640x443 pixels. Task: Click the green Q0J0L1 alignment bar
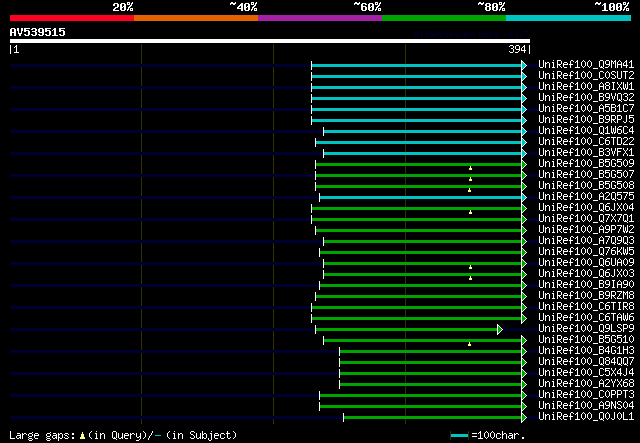point(432,418)
